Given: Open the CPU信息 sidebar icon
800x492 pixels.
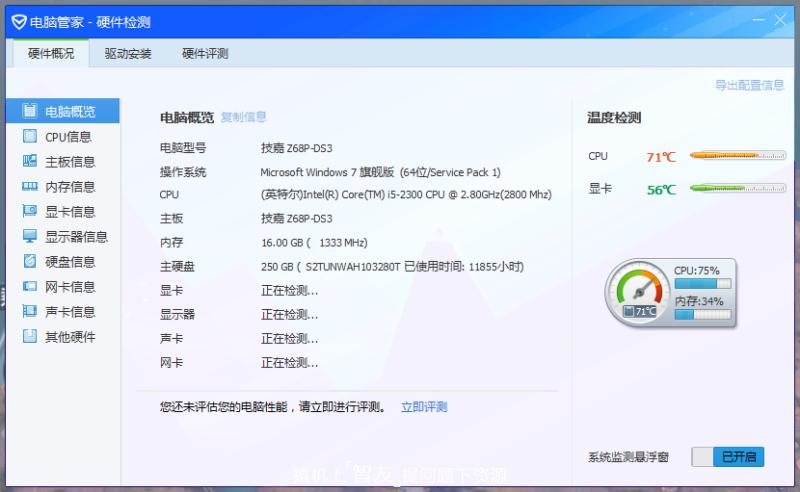Looking at the screenshot, I should 30,136.
